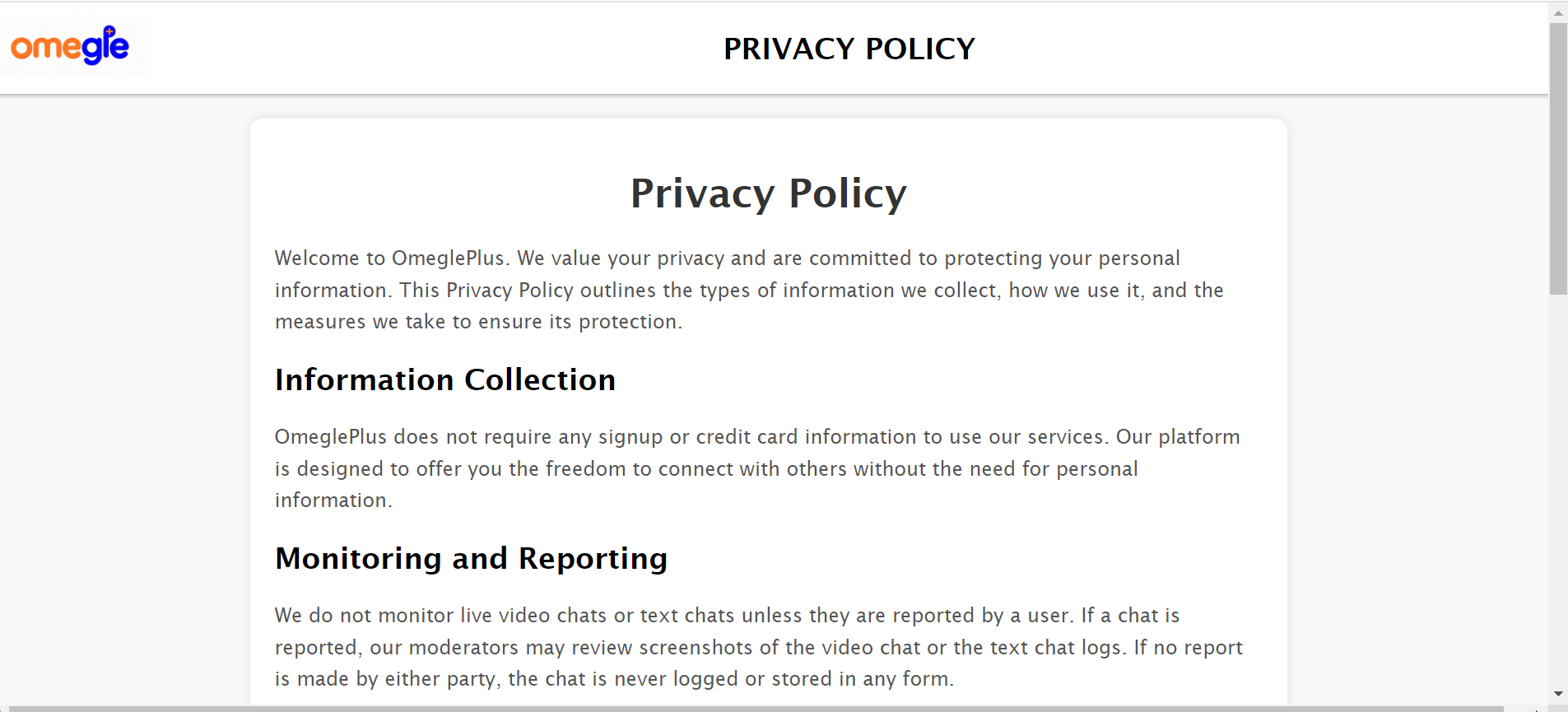Click the PRIVACY POLICY title in the top bar
This screenshot has height=712, width=1568.
849,49
